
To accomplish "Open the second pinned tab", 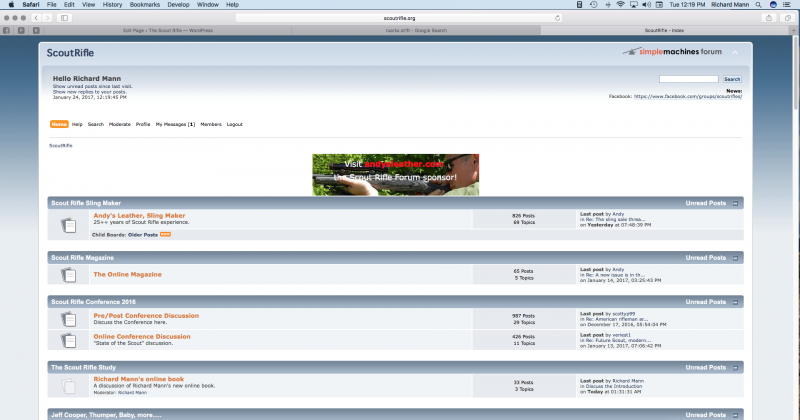I will coord(21,31).
